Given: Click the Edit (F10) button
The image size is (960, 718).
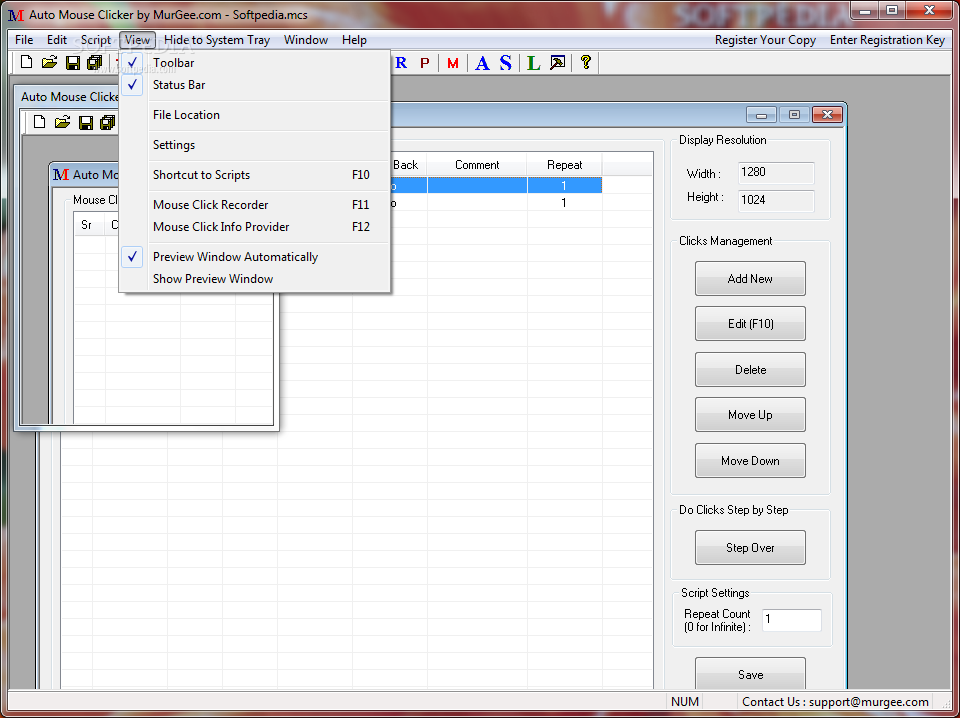Looking at the screenshot, I should pos(750,324).
